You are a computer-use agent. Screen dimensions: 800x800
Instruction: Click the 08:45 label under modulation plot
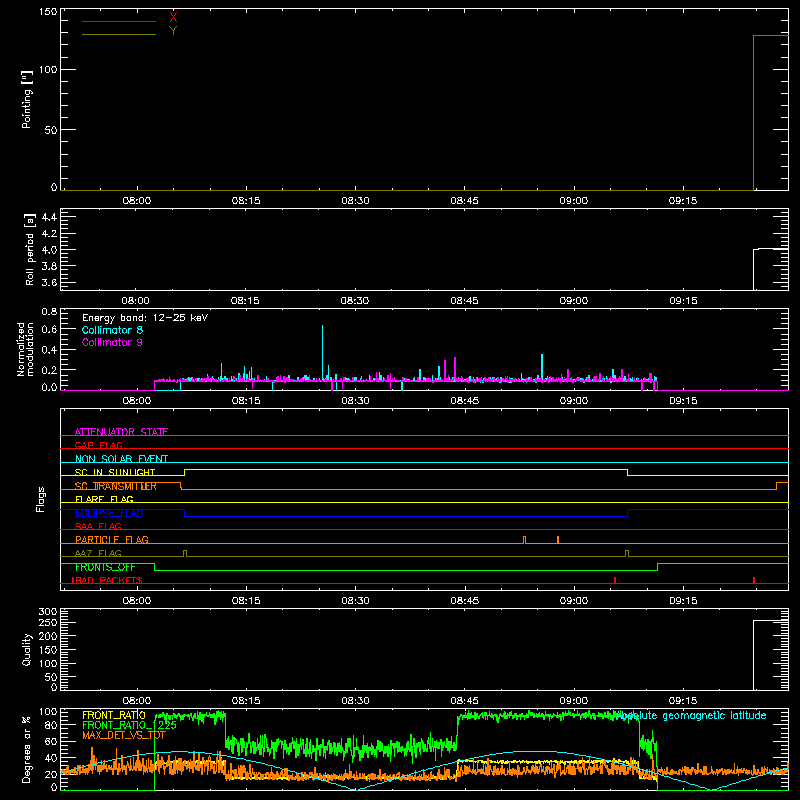click(x=464, y=401)
